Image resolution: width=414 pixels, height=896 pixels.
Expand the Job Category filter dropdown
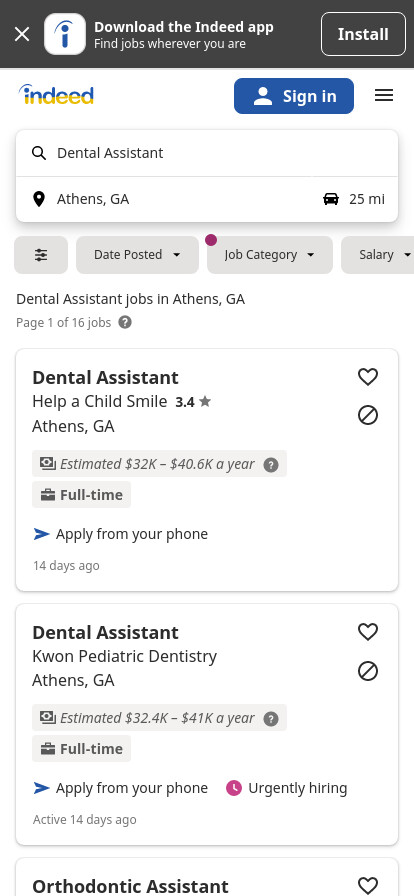pyautogui.click(x=270, y=255)
